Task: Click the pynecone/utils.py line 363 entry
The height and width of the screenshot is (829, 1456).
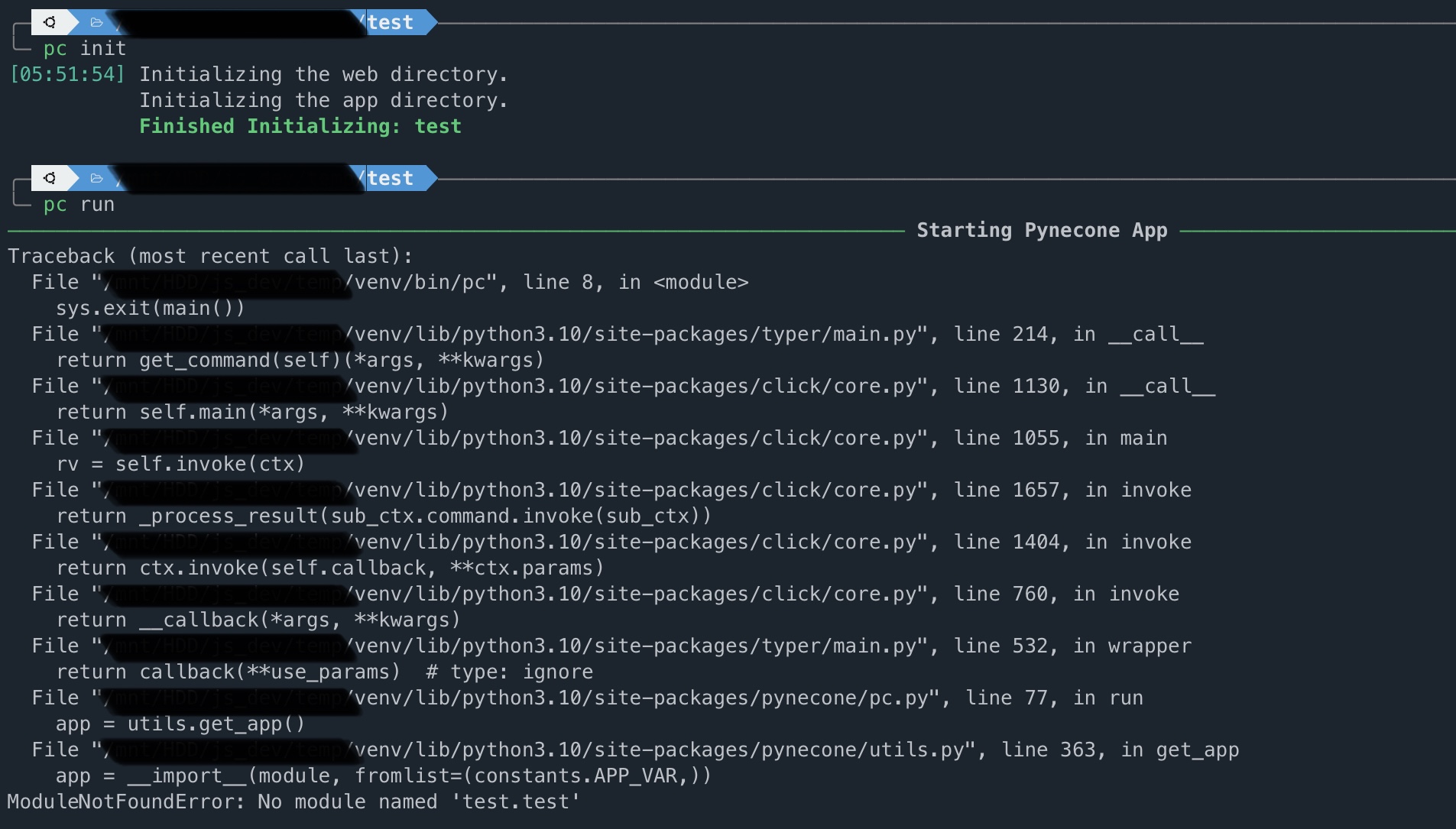Action: [635, 750]
